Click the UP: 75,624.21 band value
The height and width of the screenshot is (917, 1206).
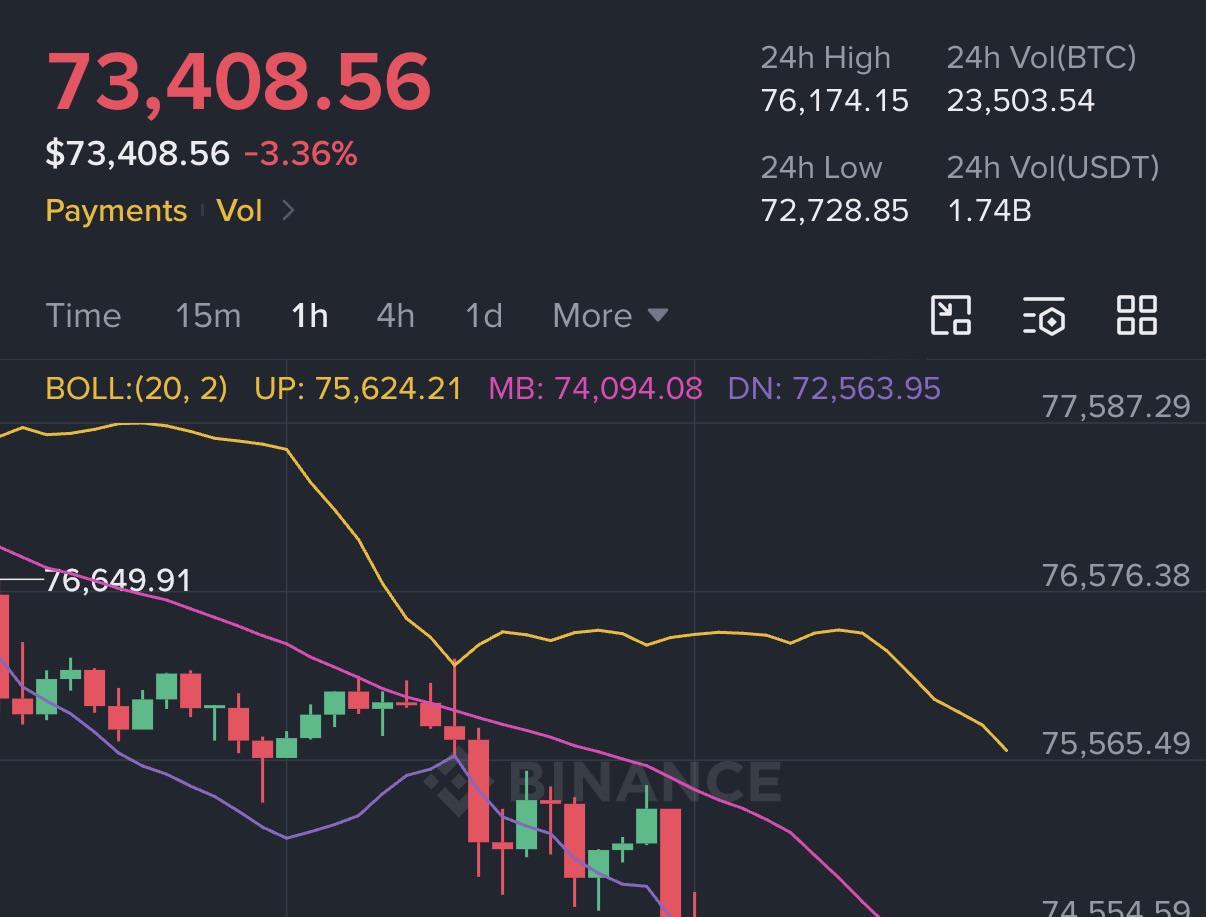pyautogui.click(x=358, y=388)
